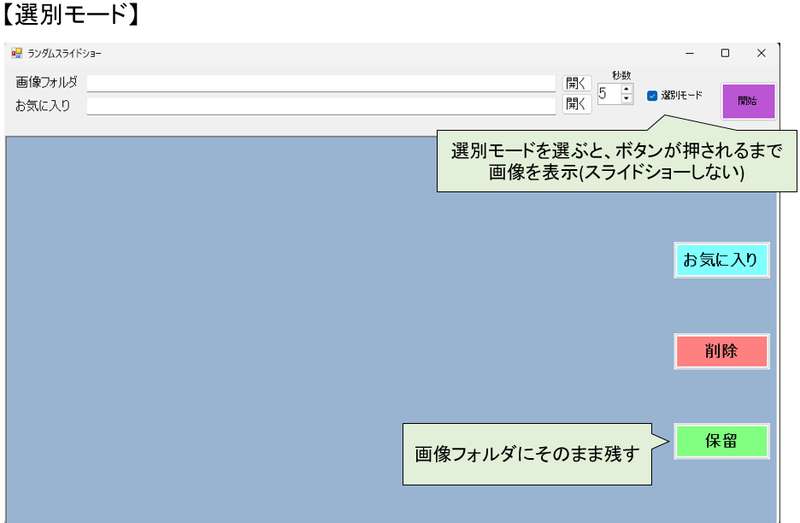Image resolution: width=800 pixels, height=523 pixels.
Task: Click the 画像フォルダ path text field
Action: pos(320,83)
